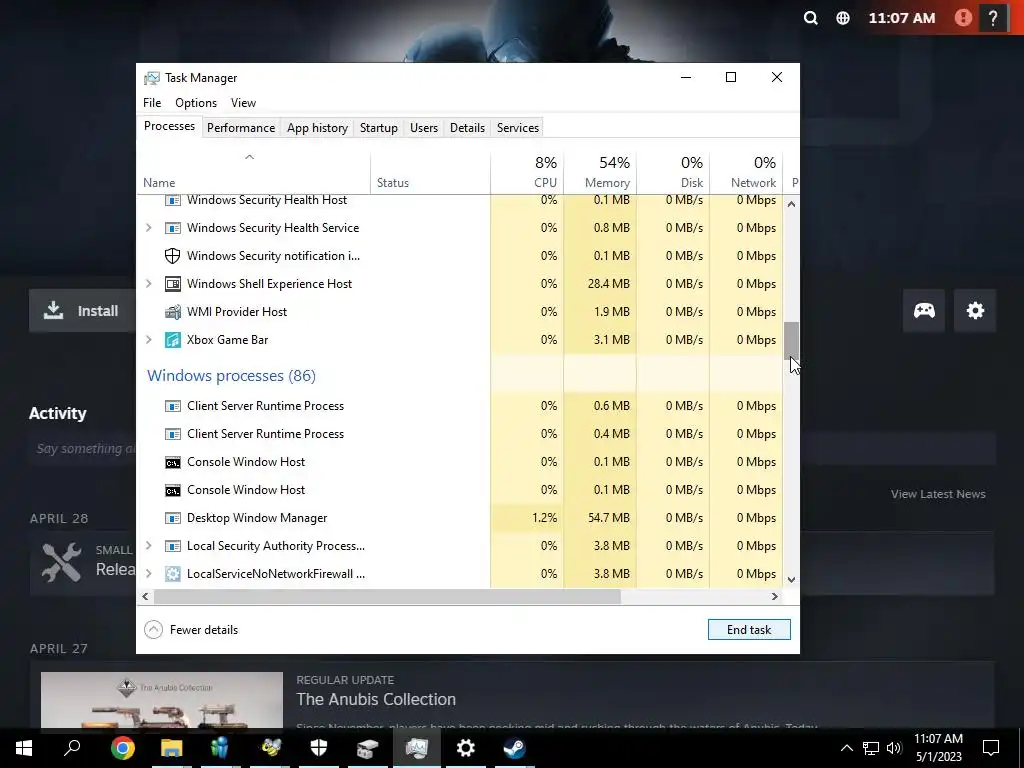Switch to Steam via taskbar icon

click(x=514, y=748)
